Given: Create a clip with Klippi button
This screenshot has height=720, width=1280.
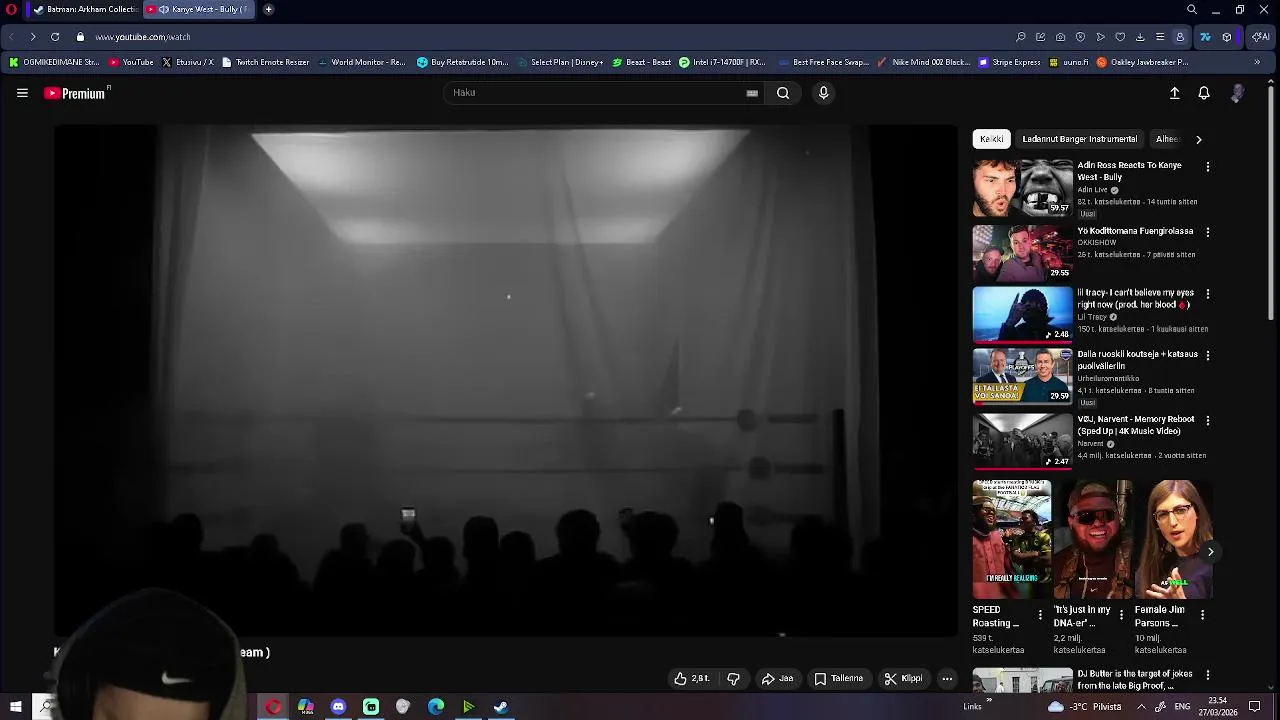Looking at the screenshot, I should click(903, 678).
